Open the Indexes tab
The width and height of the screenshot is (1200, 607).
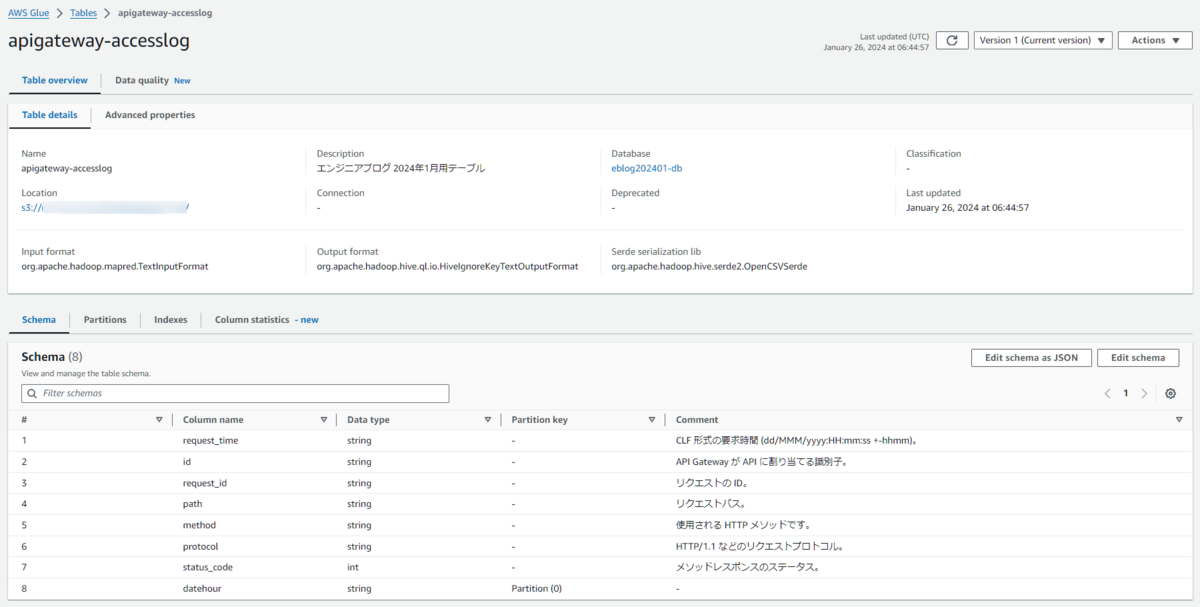point(170,320)
